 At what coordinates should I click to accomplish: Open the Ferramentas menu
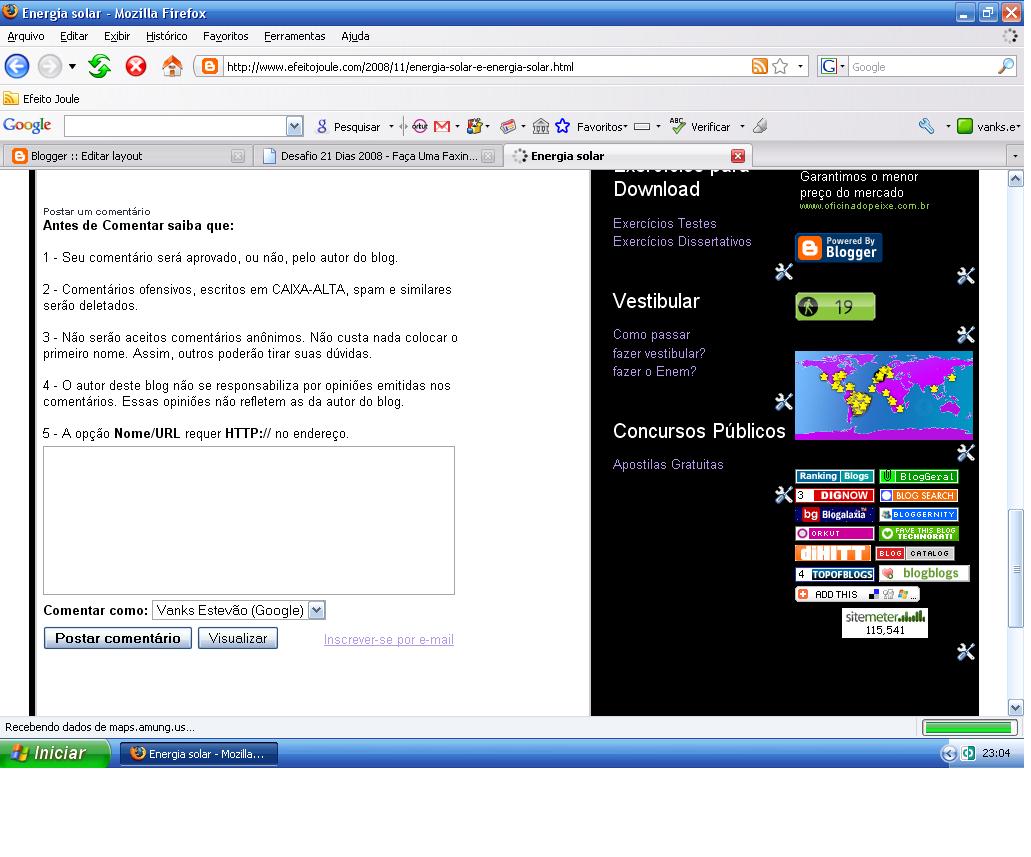[x=295, y=36]
